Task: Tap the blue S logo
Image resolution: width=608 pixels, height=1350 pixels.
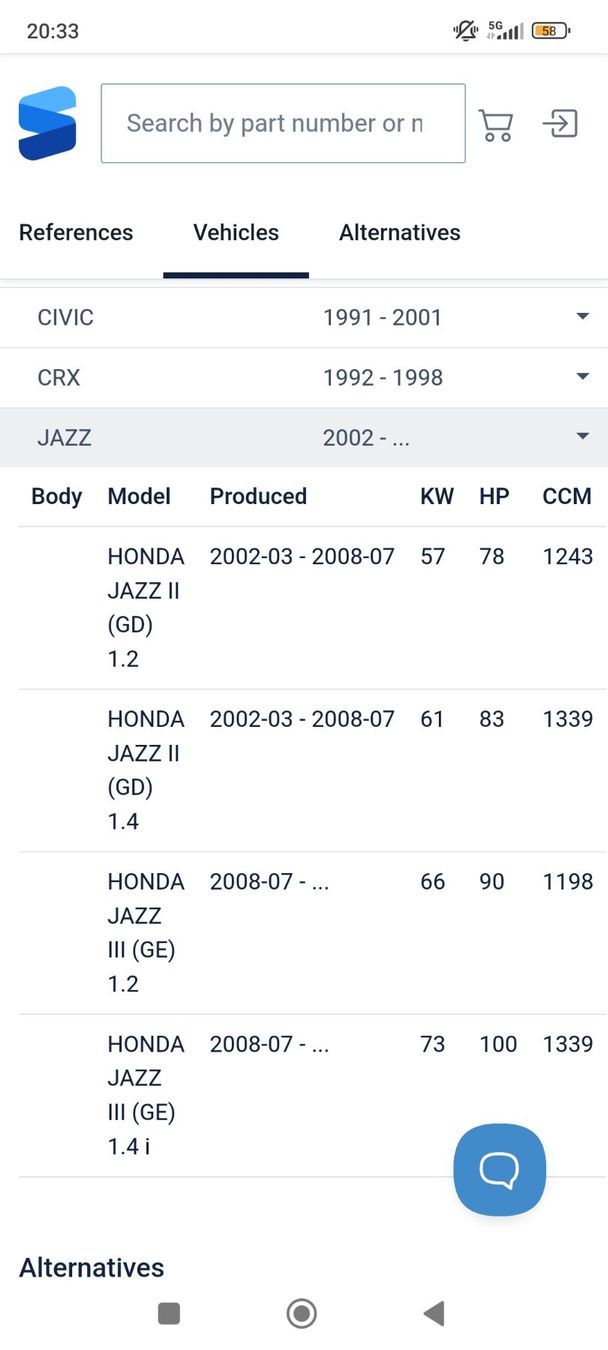Action: (47, 123)
